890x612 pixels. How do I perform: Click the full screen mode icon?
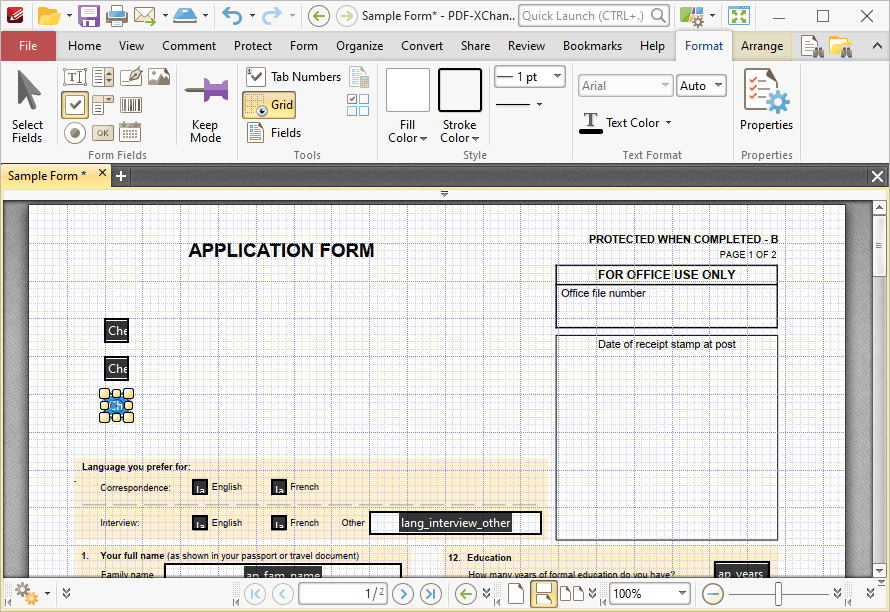click(739, 16)
